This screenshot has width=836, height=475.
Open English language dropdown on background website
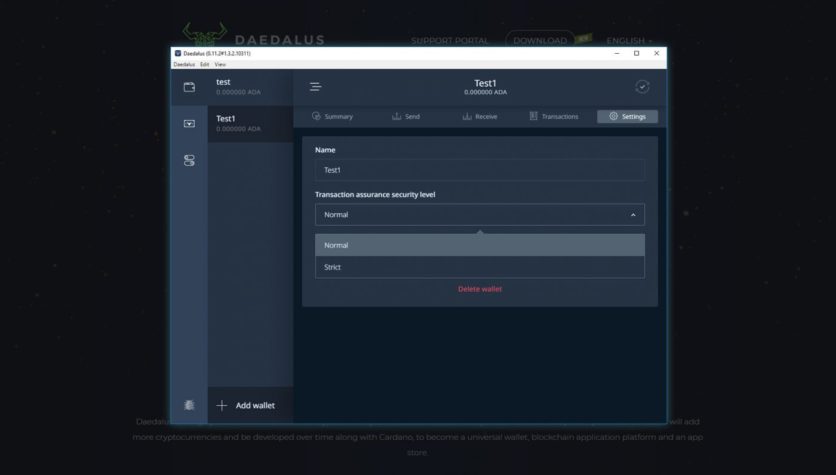point(629,41)
